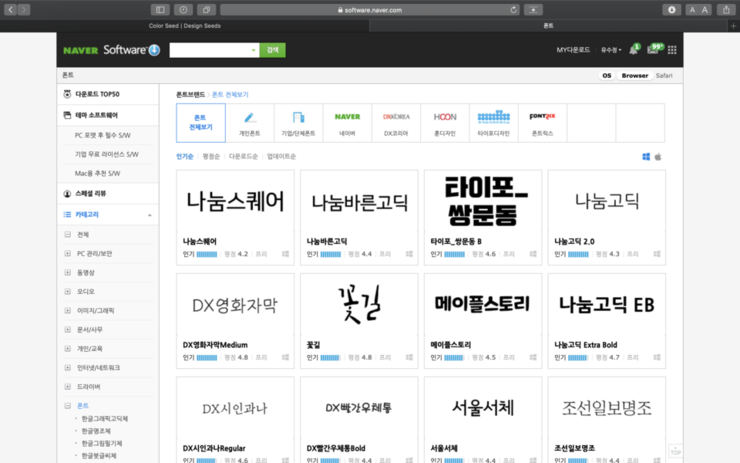Select the OS toggle pill

click(606, 76)
